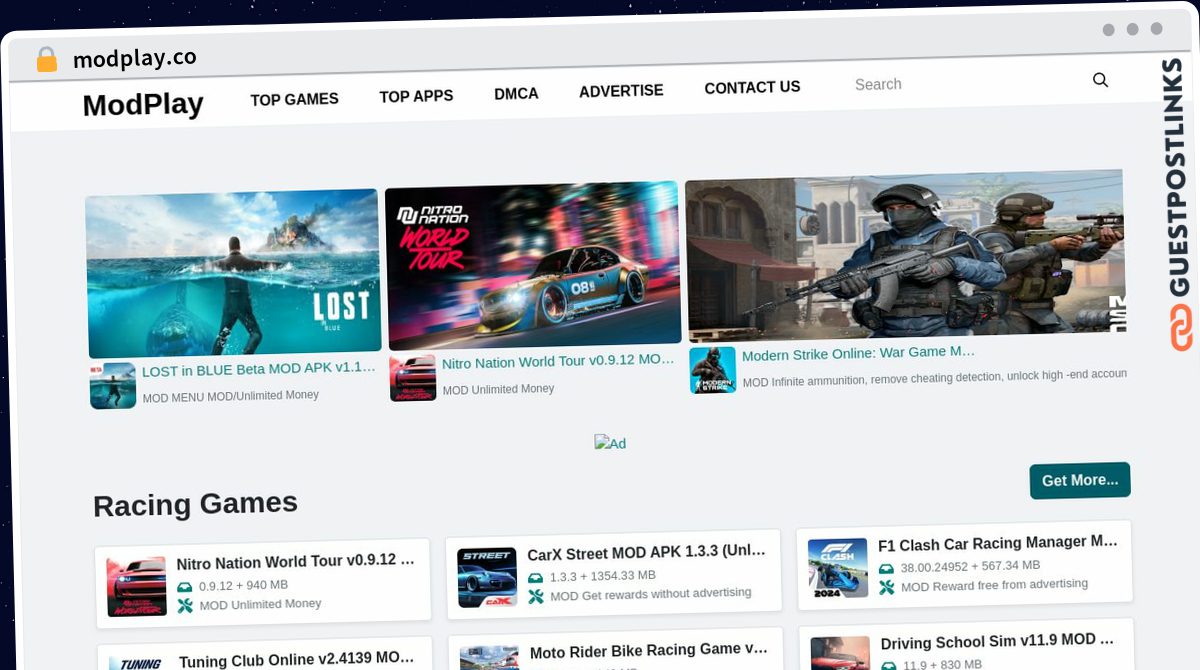The image size is (1200, 670).
Task: Click the "MOD MENU MOD/Unlimited Money" text
Action: pyautogui.click(x=231, y=396)
